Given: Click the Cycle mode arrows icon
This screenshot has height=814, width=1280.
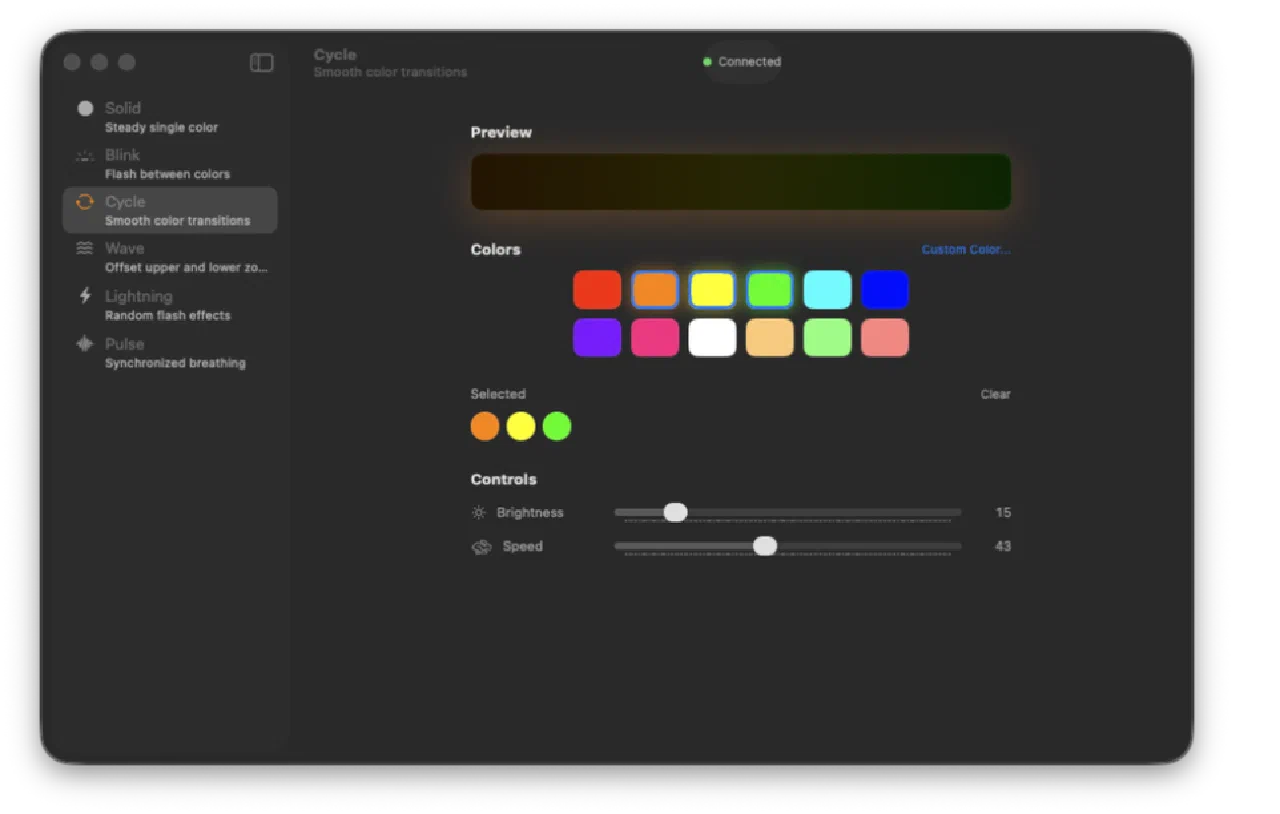Looking at the screenshot, I should [85, 202].
